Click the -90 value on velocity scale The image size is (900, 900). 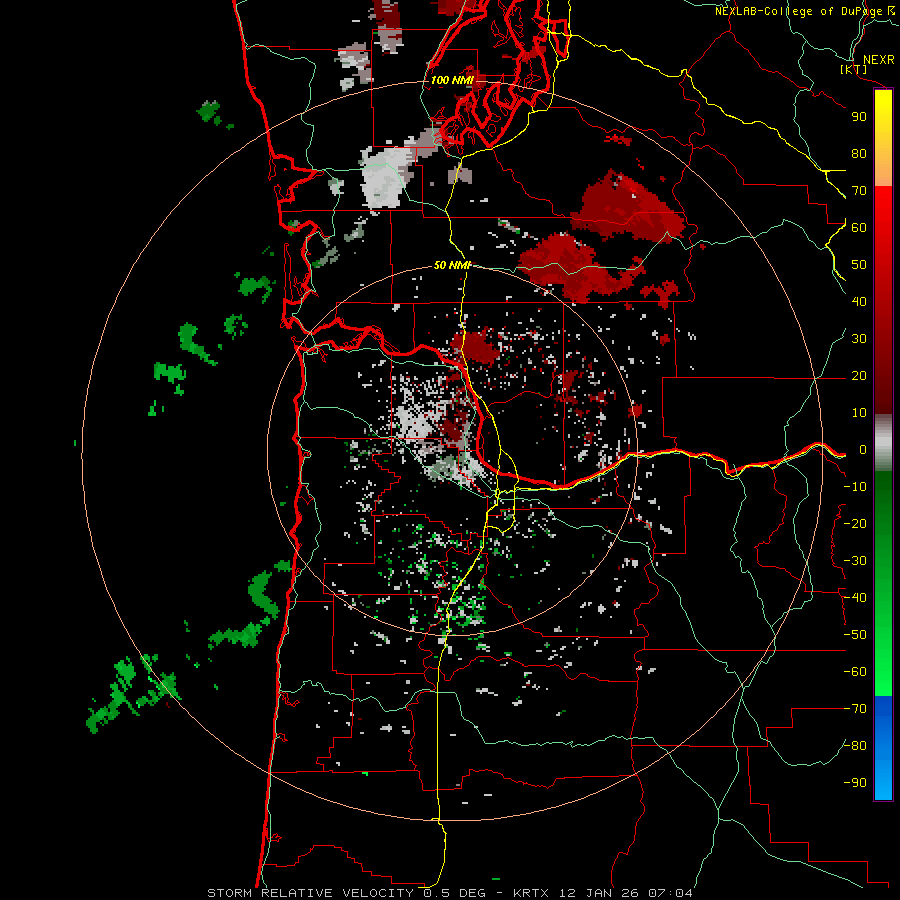pos(855,783)
